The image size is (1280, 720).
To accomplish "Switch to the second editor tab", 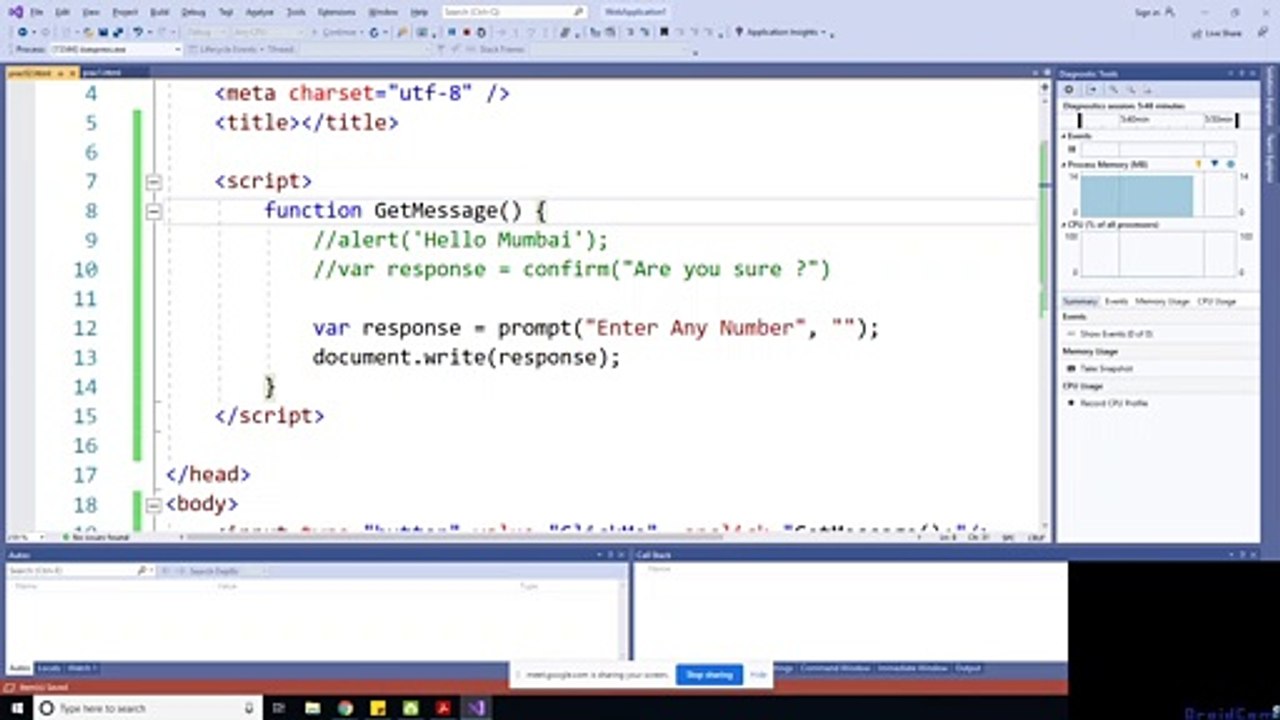I will 102,73.
